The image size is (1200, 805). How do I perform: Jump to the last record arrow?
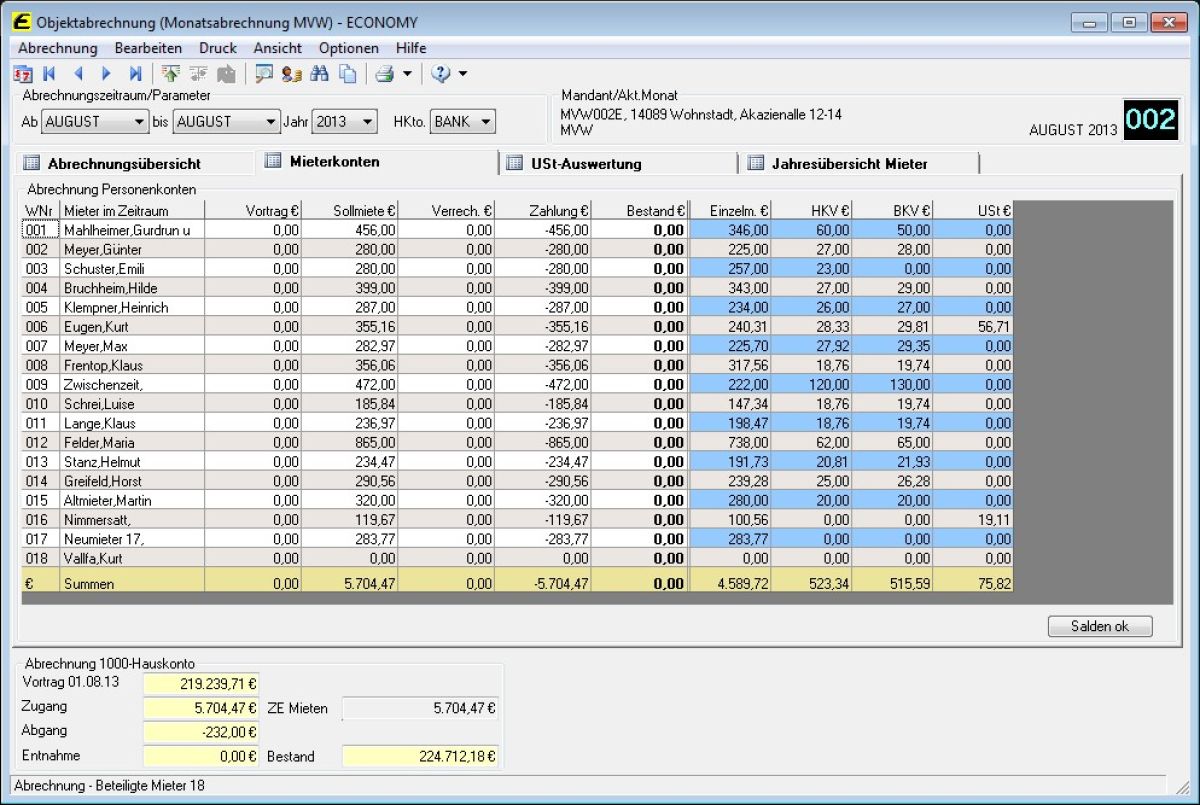click(135, 73)
